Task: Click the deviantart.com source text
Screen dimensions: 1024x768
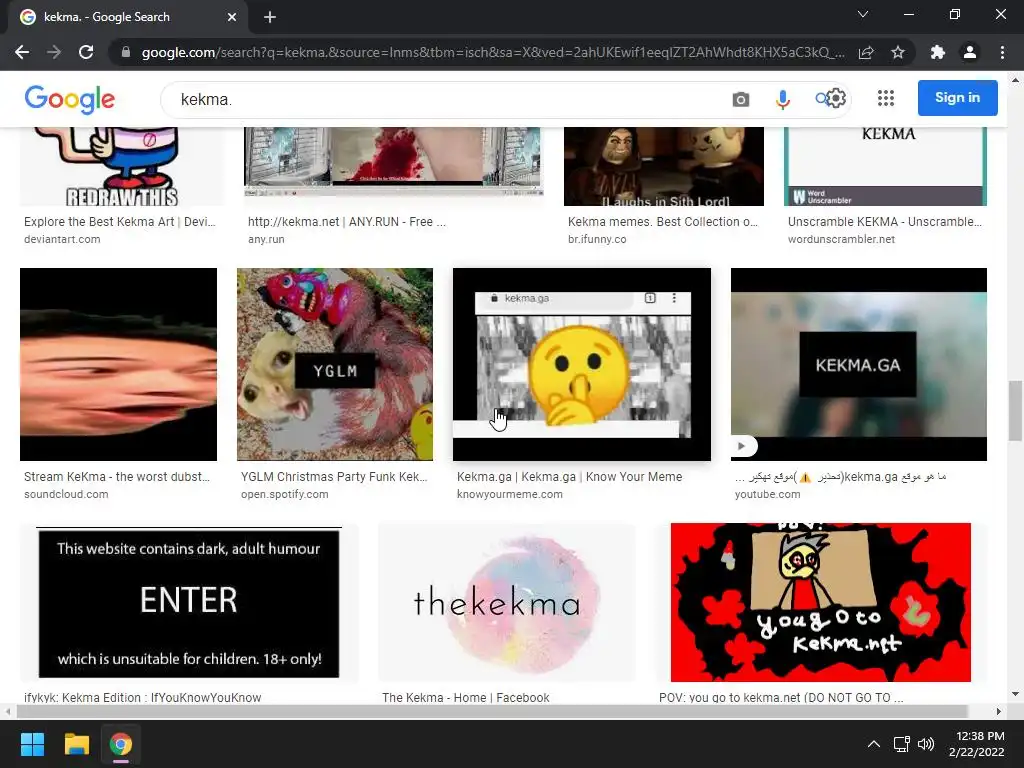Action: point(62,239)
